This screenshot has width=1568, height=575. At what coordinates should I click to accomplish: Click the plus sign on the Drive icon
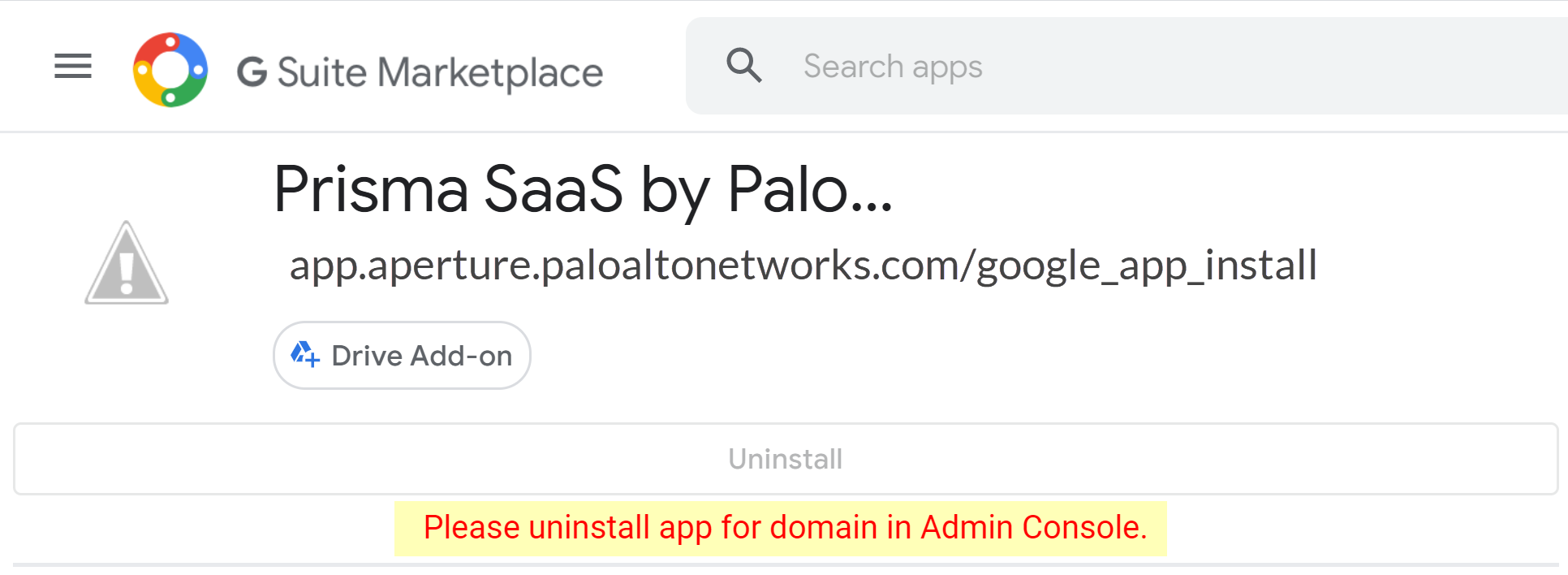313,360
